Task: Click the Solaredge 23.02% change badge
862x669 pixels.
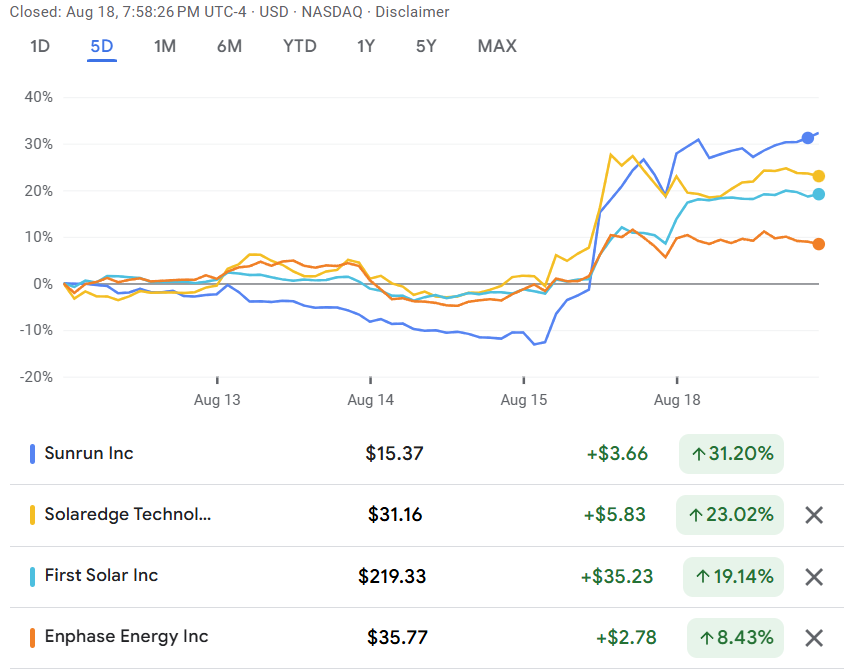Action: tap(730, 515)
